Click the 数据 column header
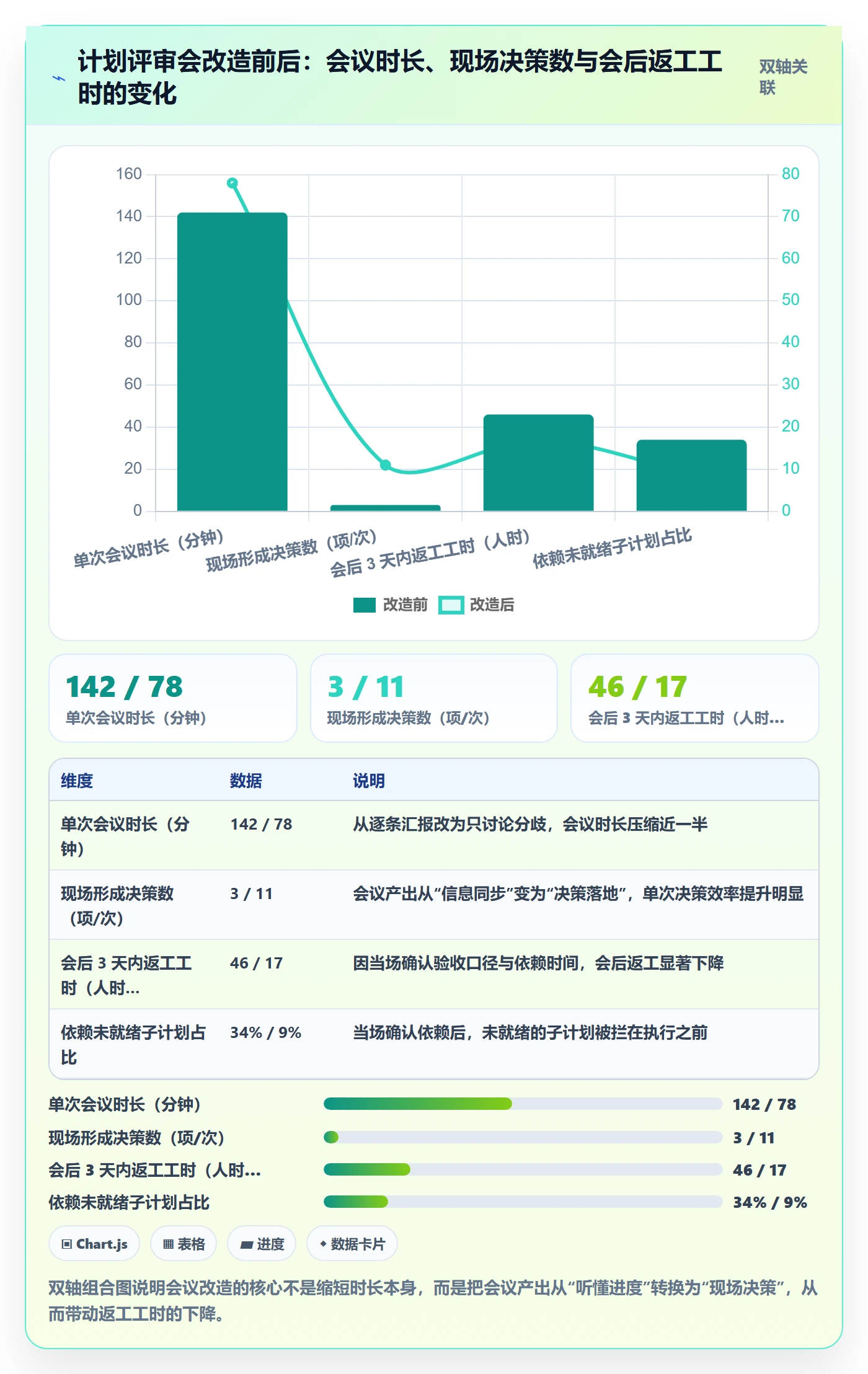This screenshot has width=868, height=1374. click(x=246, y=781)
